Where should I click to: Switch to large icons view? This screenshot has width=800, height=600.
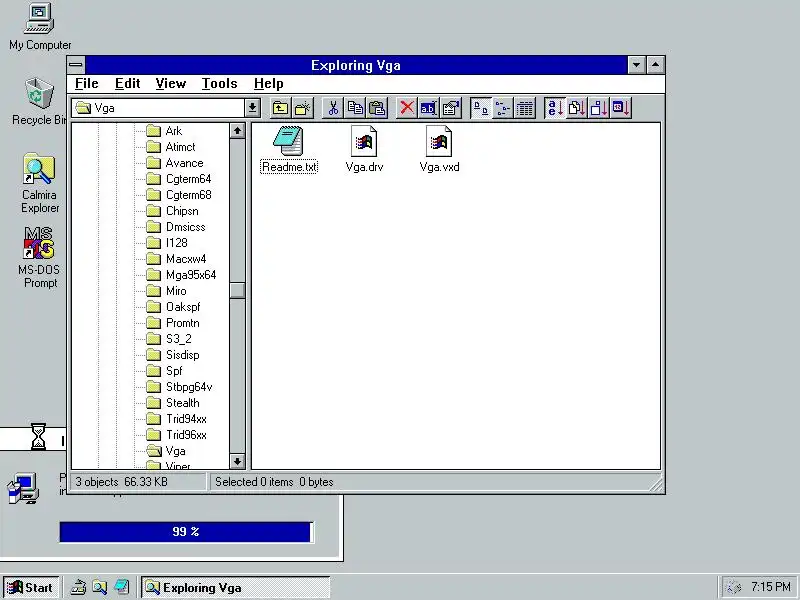(481, 108)
